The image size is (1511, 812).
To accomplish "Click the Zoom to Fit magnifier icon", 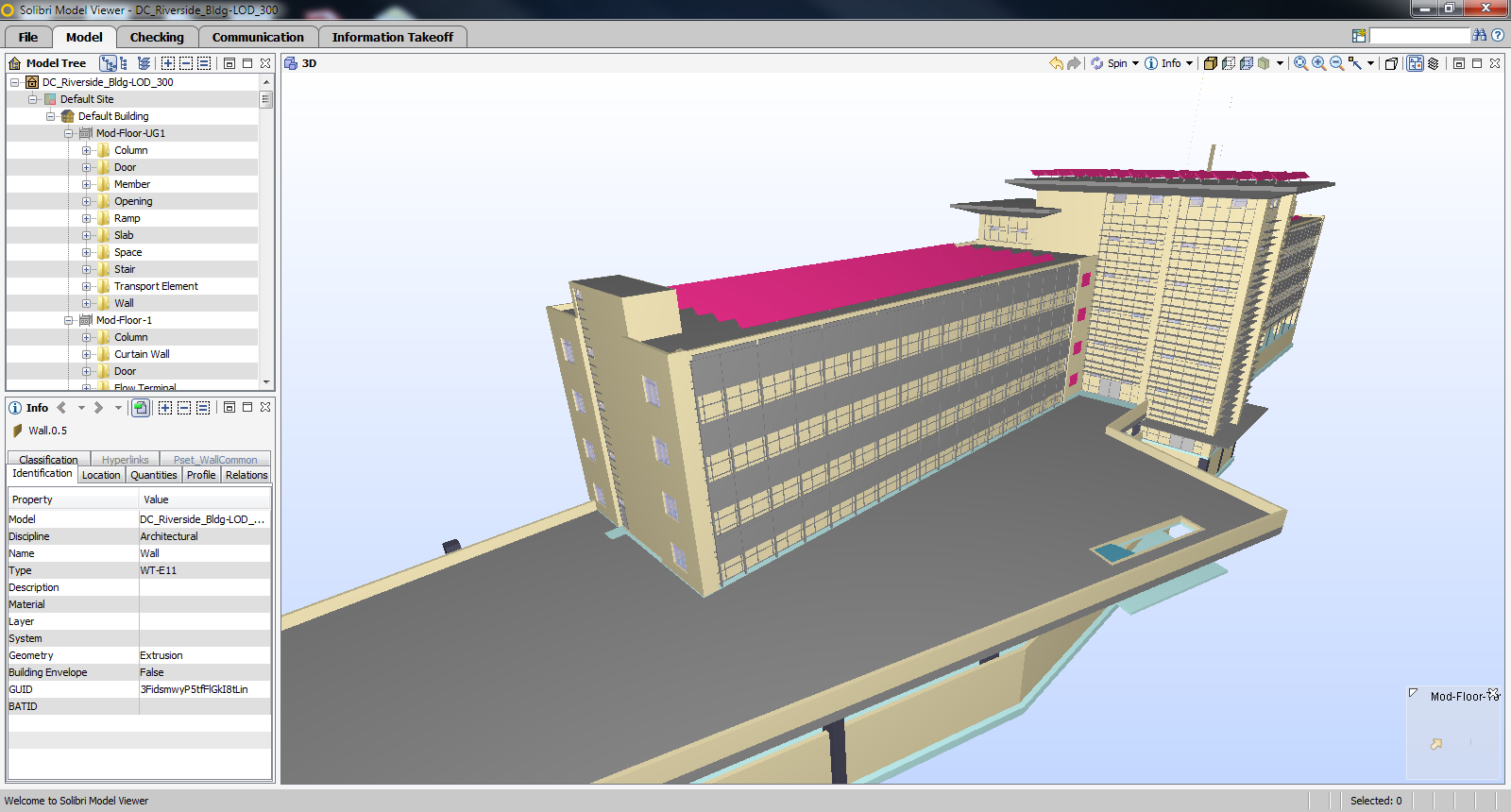I will pyautogui.click(x=1300, y=63).
